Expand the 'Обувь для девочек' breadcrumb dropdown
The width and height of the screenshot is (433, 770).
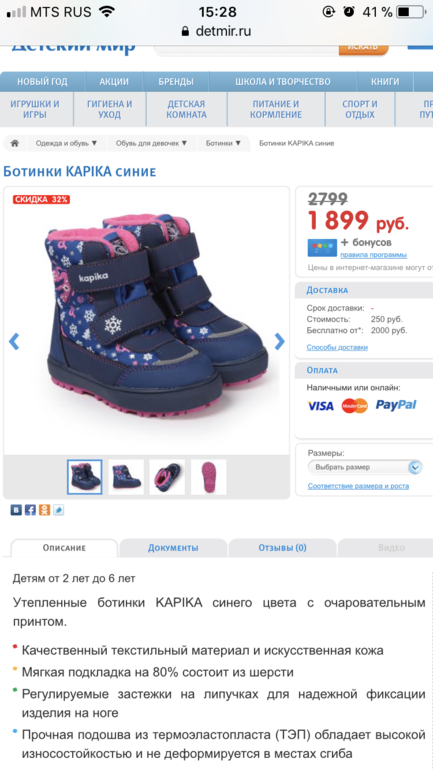pyautogui.click(x=151, y=143)
